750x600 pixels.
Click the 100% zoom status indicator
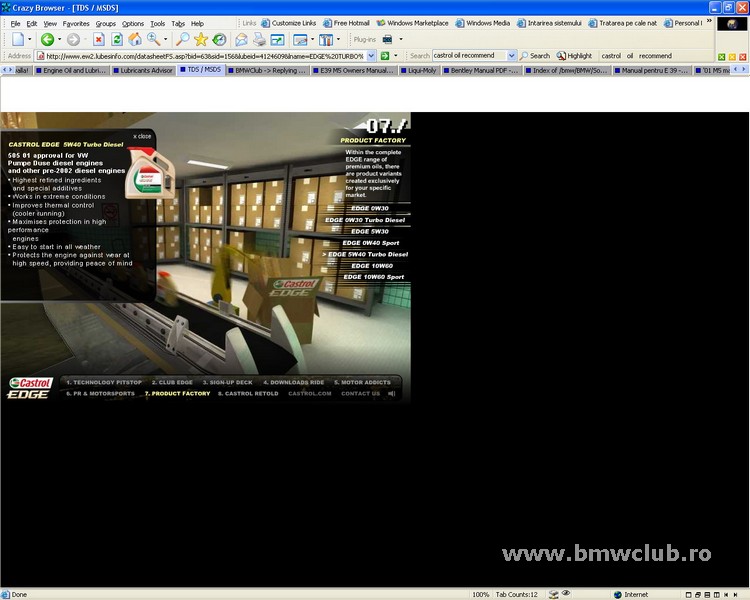[480, 594]
